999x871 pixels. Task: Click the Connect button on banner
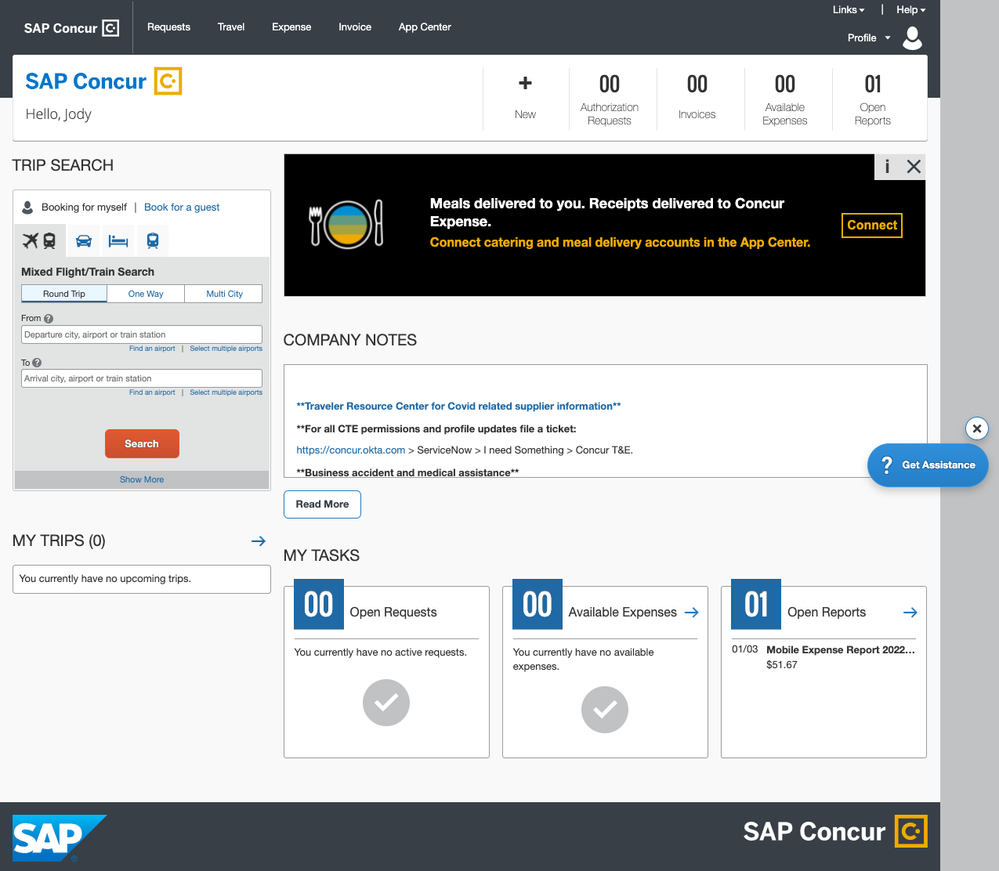coord(872,225)
